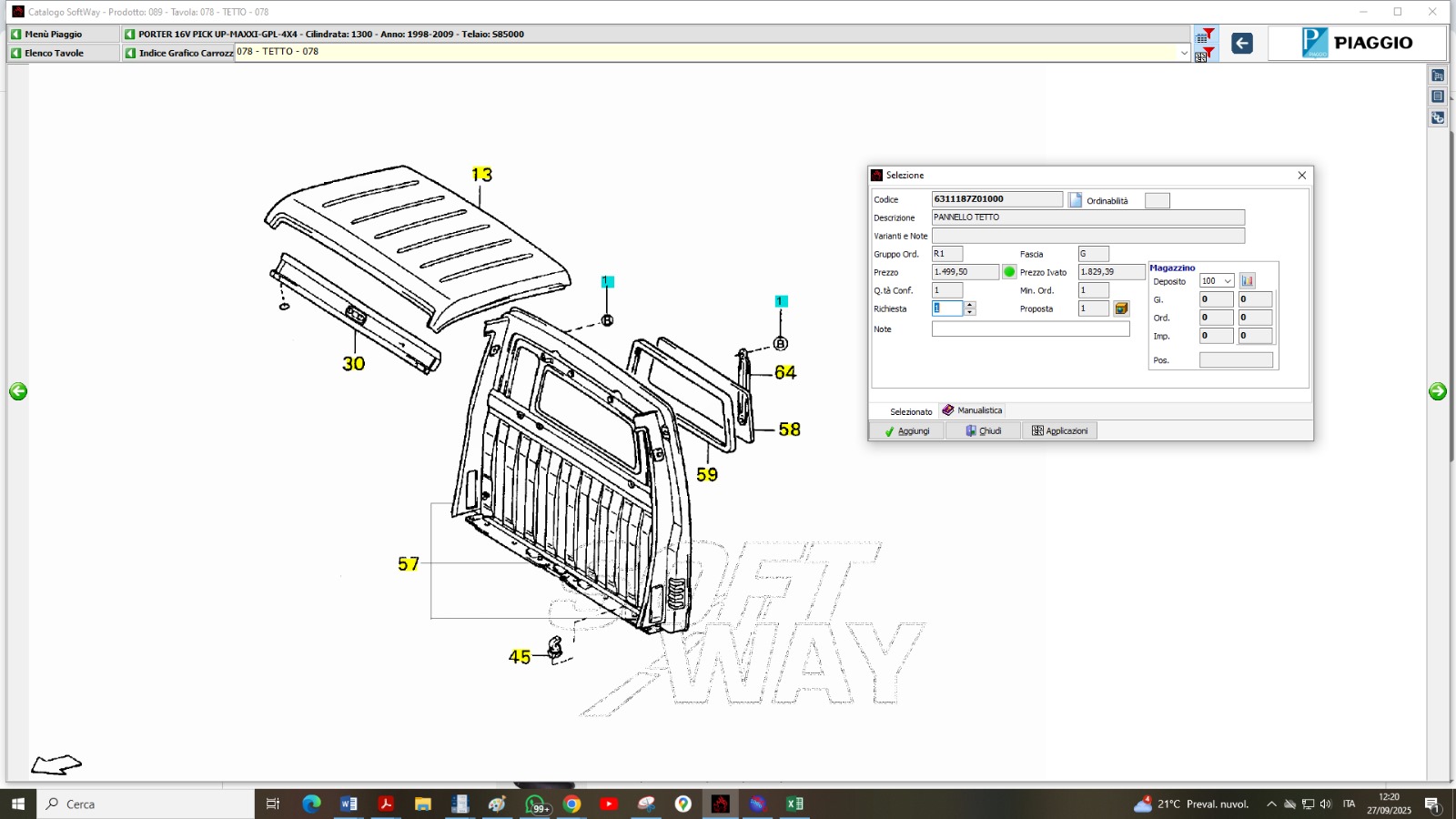This screenshot has width=1456, height=819.
Task: Click the green next-table arrow on right
Action: coord(1438,391)
